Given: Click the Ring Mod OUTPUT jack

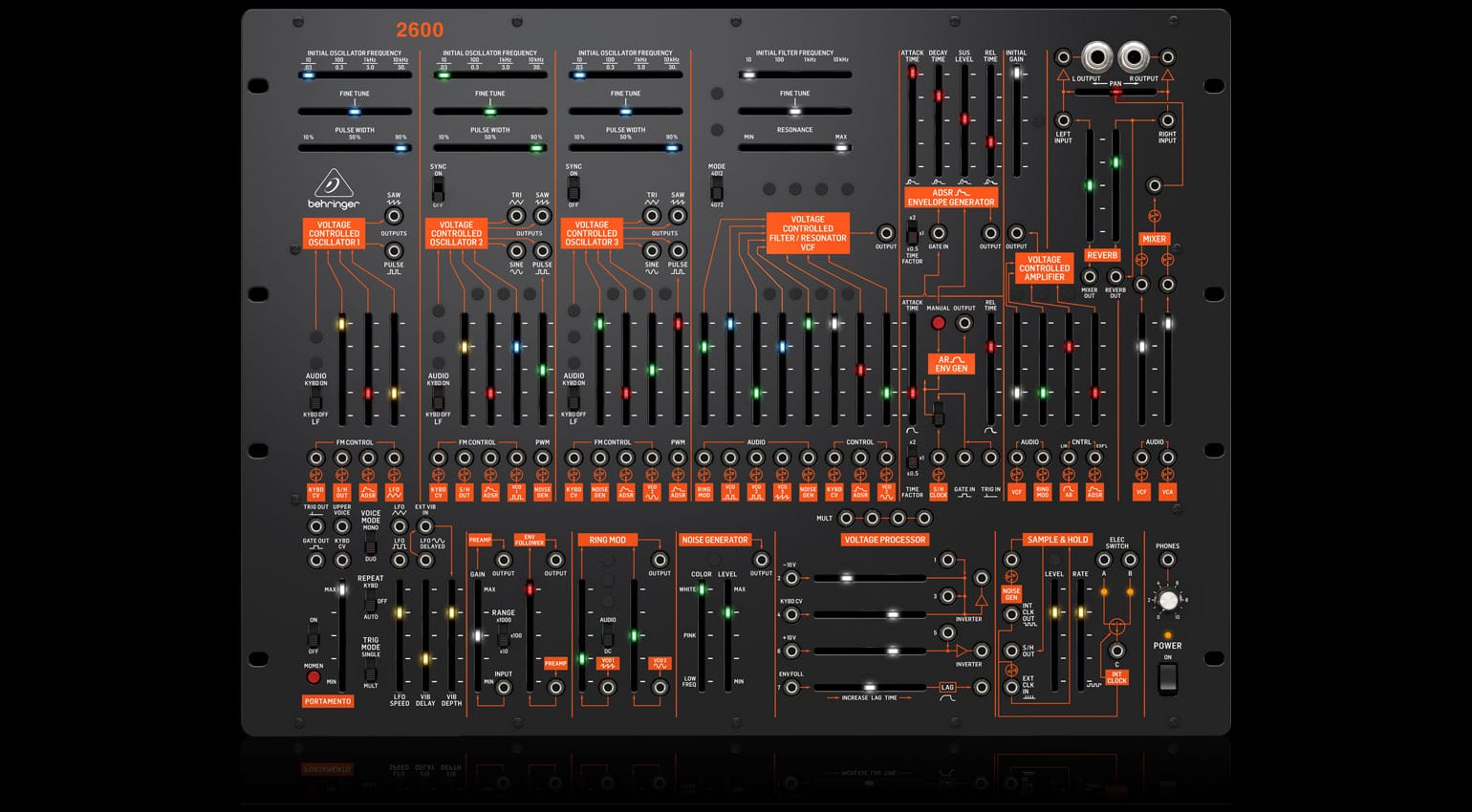Looking at the screenshot, I should click(x=660, y=560).
